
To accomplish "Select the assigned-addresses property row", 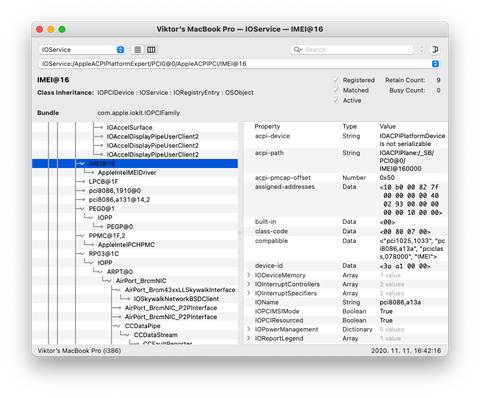I will 346,200.
